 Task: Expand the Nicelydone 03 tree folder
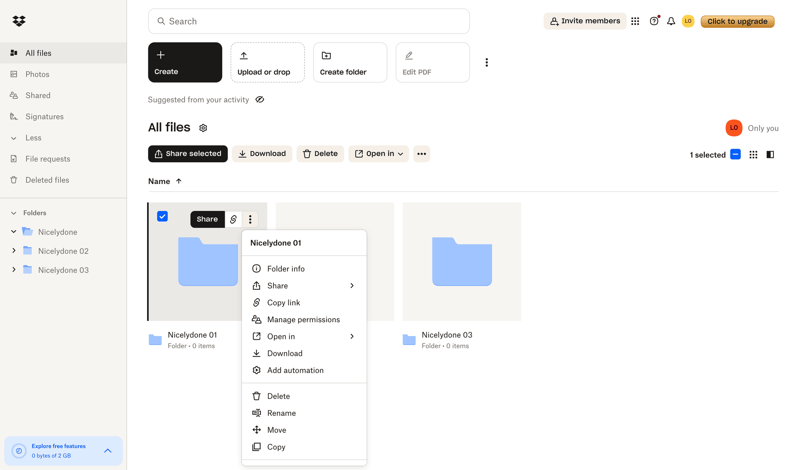pyautogui.click(x=14, y=269)
